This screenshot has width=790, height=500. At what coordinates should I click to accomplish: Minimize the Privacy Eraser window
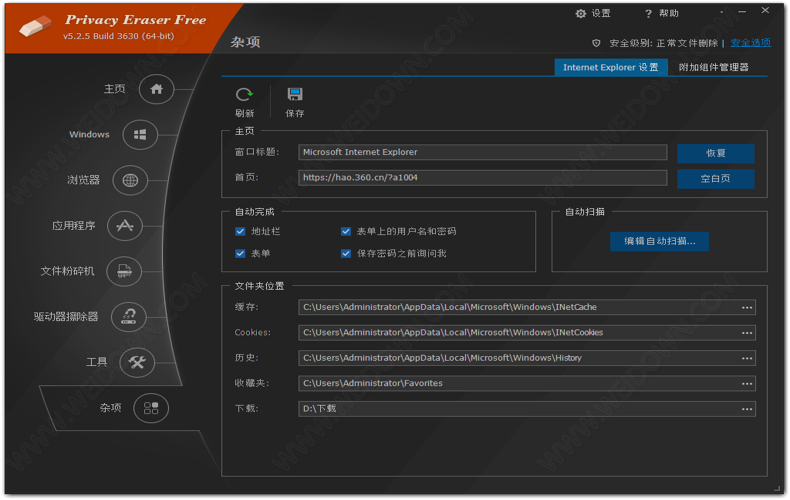[742, 11]
